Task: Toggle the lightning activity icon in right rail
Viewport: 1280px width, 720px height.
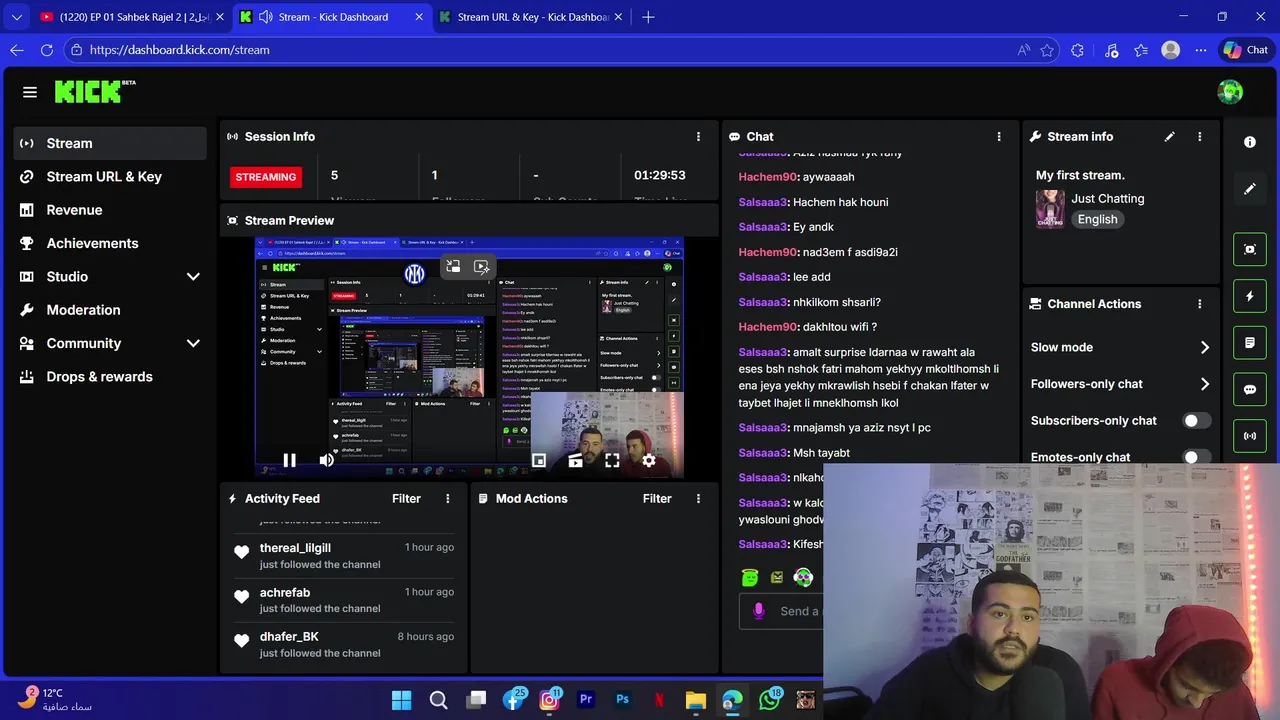Action: (1250, 296)
